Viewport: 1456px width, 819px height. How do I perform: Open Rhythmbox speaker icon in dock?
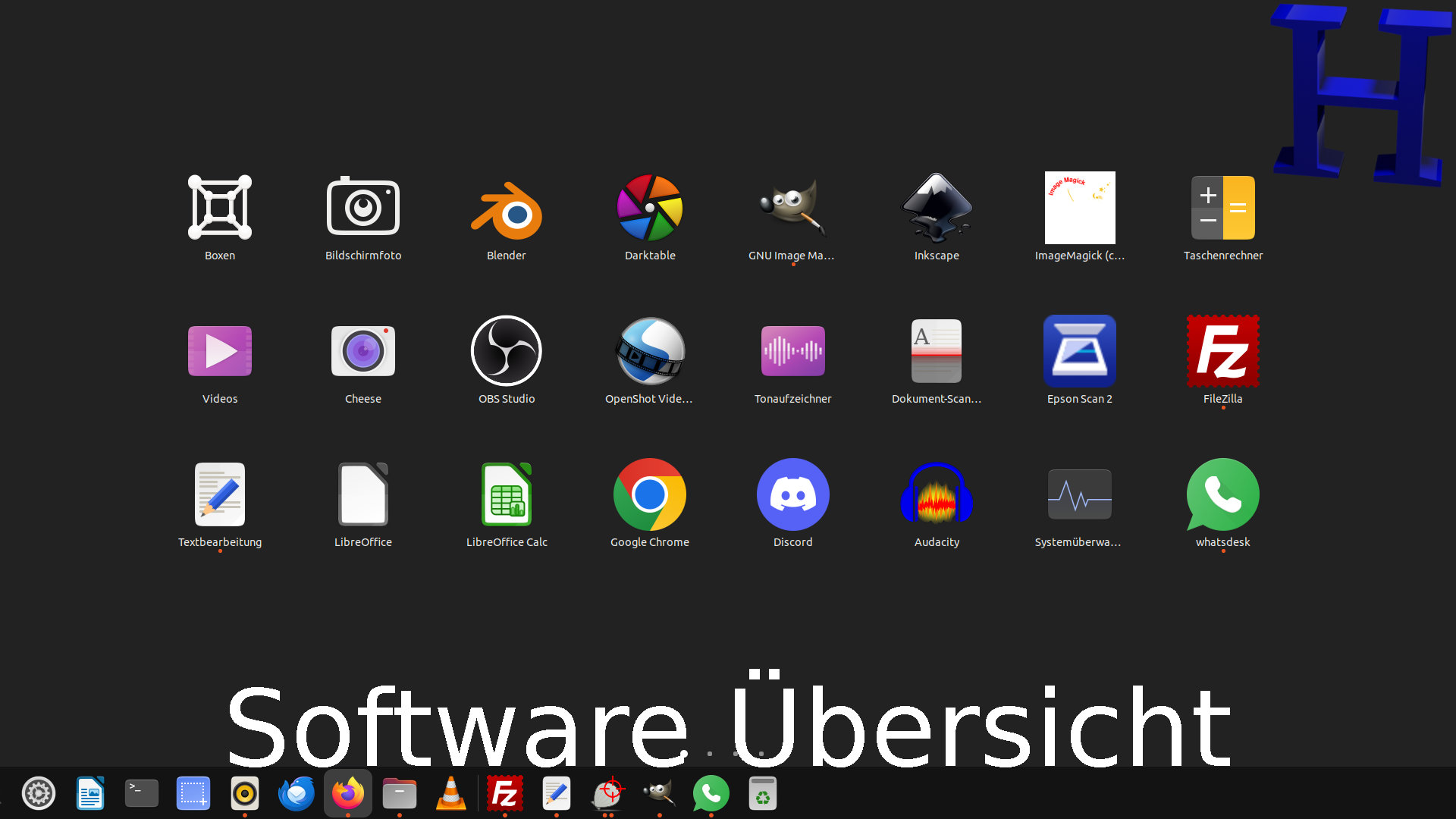point(245,794)
